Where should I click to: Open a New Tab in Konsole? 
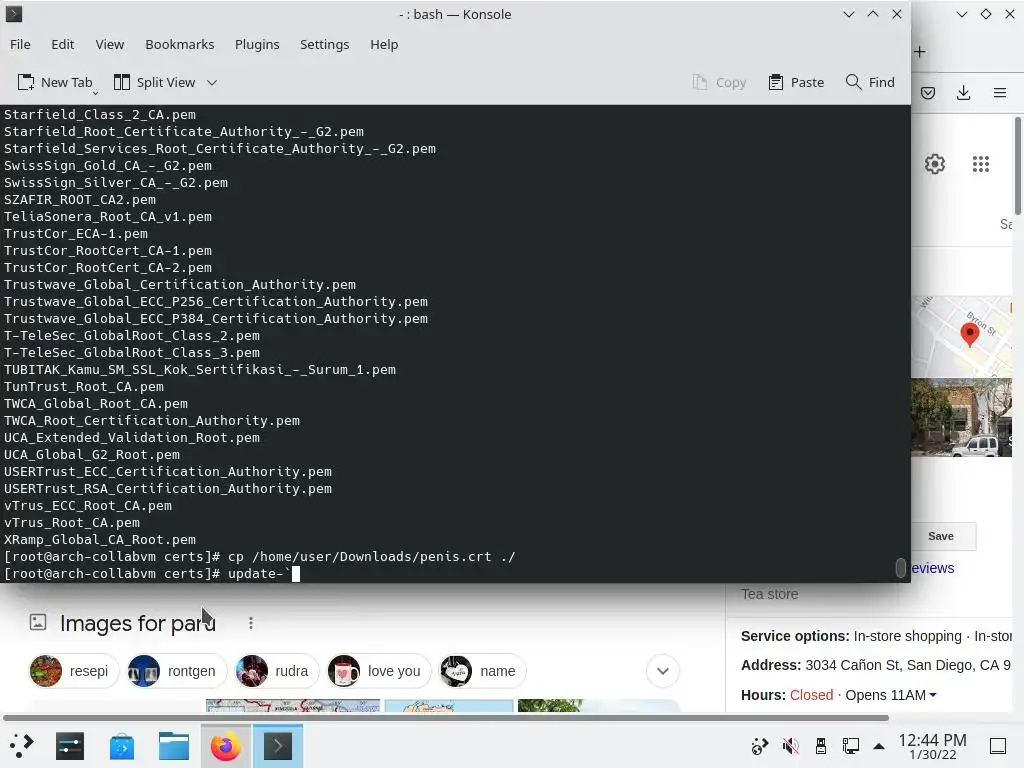(x=55, y=82)
